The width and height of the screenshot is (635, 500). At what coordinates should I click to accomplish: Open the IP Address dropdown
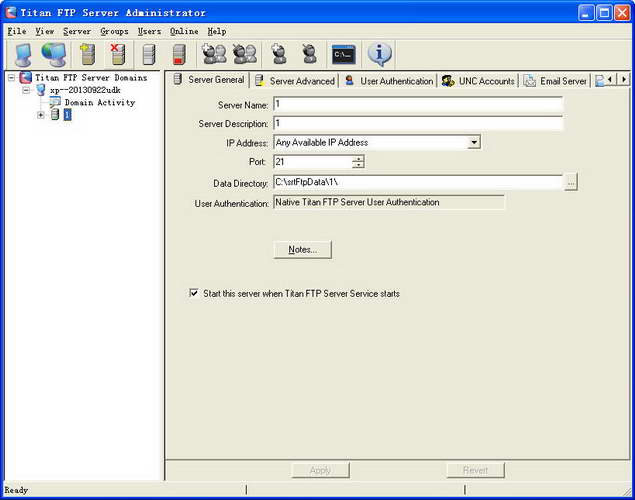pos(474,143)
